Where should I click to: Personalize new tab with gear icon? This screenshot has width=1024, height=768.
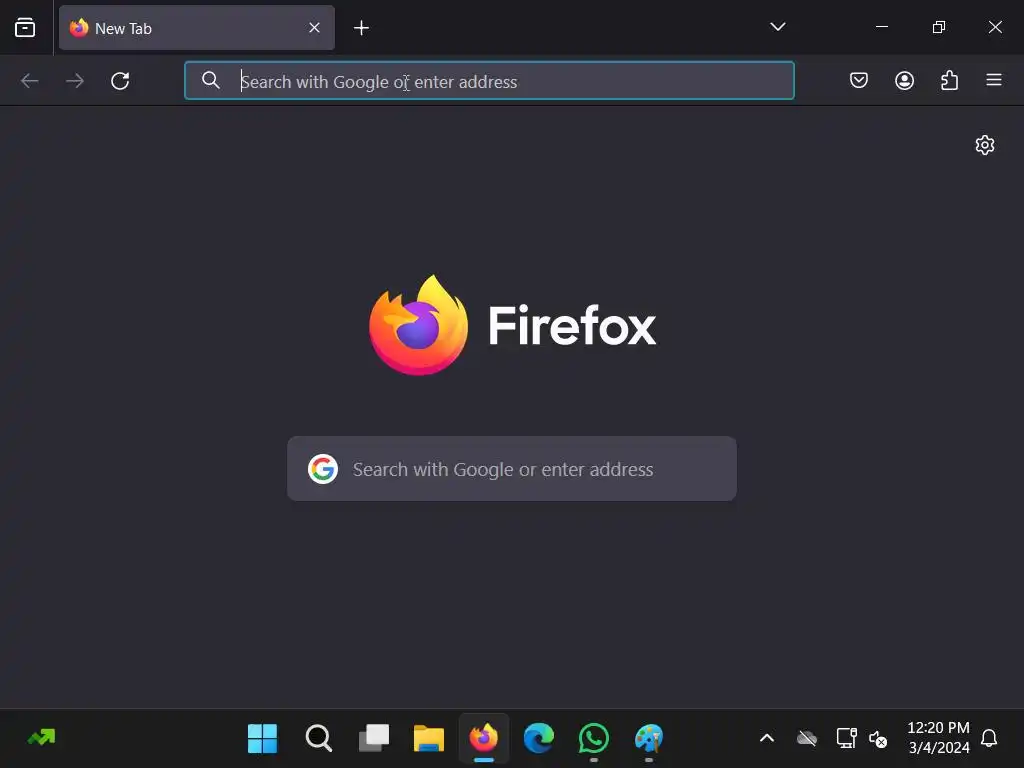coord(984,145)
